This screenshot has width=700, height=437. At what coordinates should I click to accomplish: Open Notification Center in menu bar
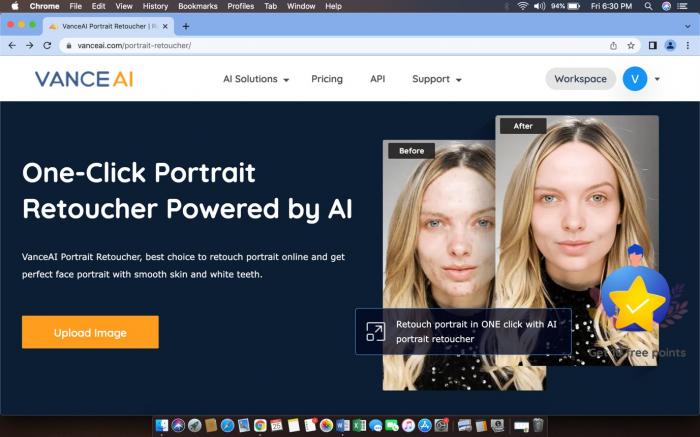(x=682, y=6)
